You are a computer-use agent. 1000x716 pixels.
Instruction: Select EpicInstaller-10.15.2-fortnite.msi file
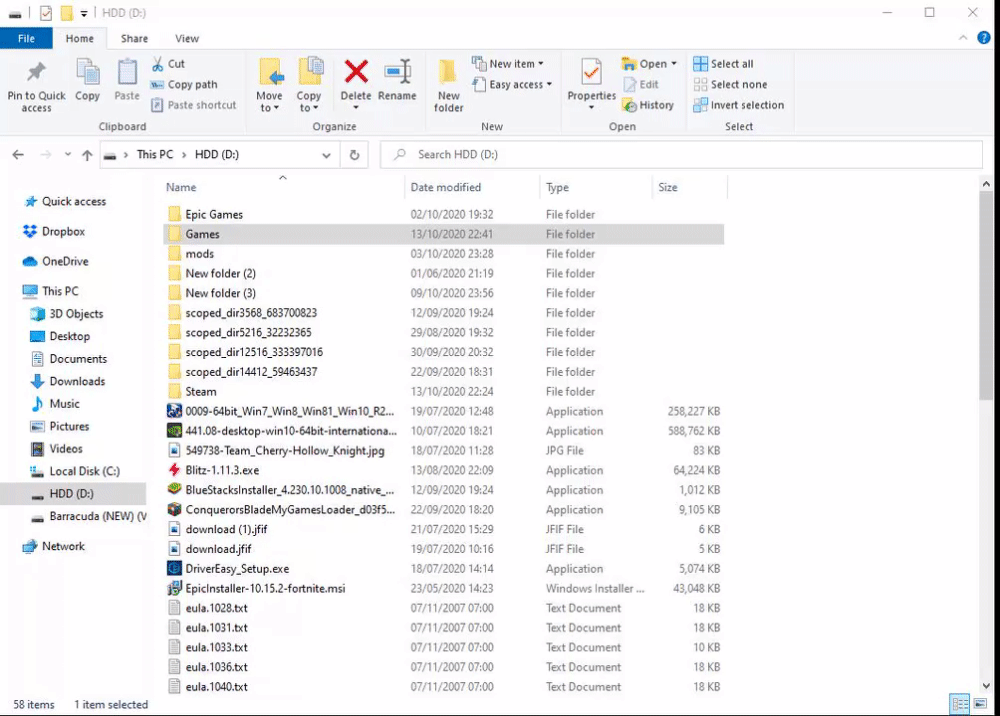click(x=443, y=588)
